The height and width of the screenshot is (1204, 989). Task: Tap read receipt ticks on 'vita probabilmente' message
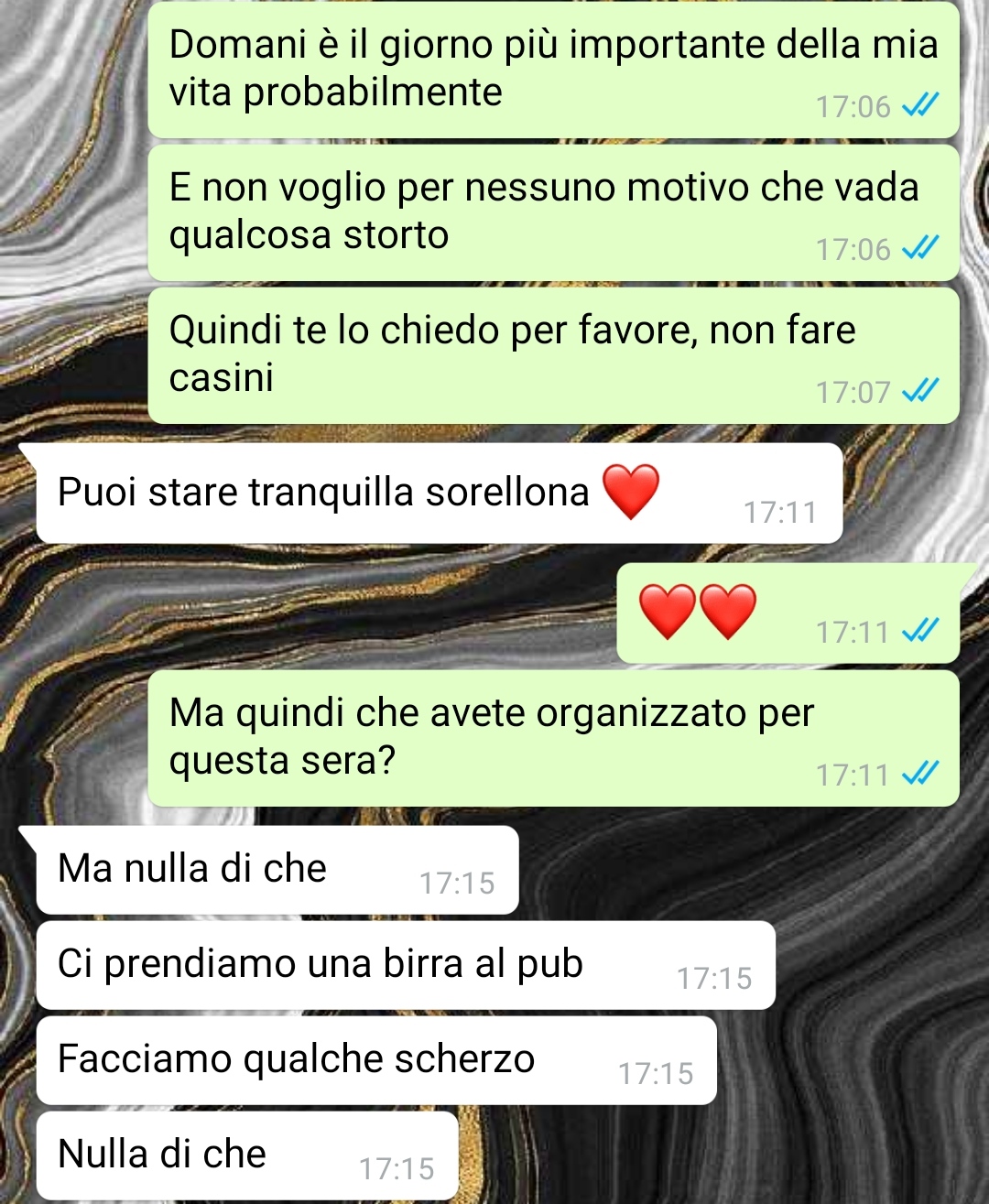920,107
